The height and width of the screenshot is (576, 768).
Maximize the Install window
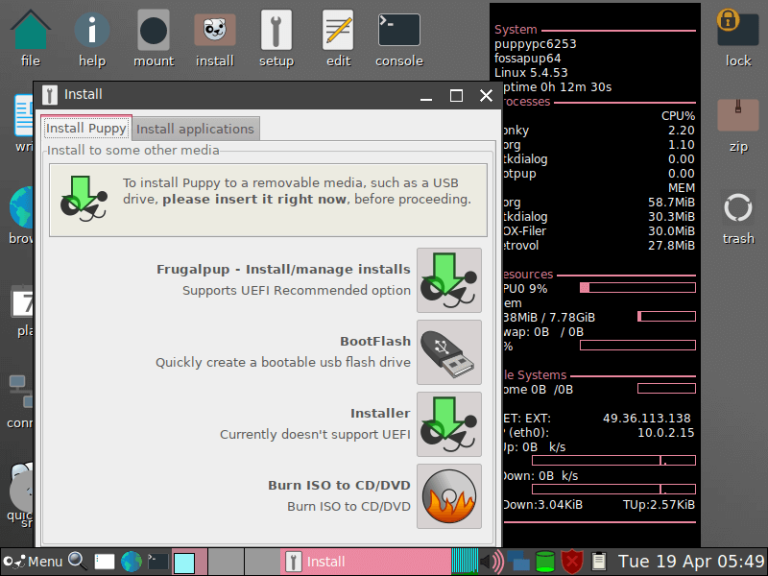(456, 96)
